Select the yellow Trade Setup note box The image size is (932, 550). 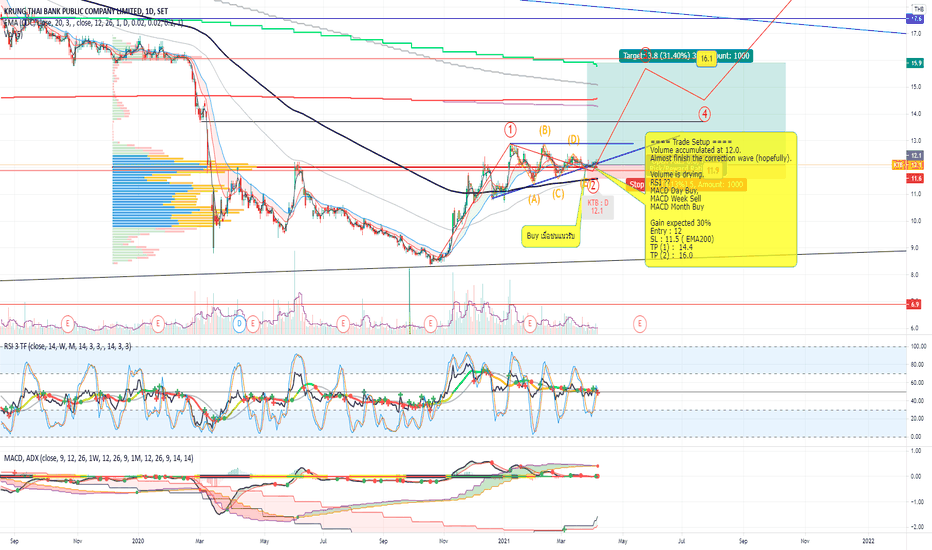pos(721,199)
